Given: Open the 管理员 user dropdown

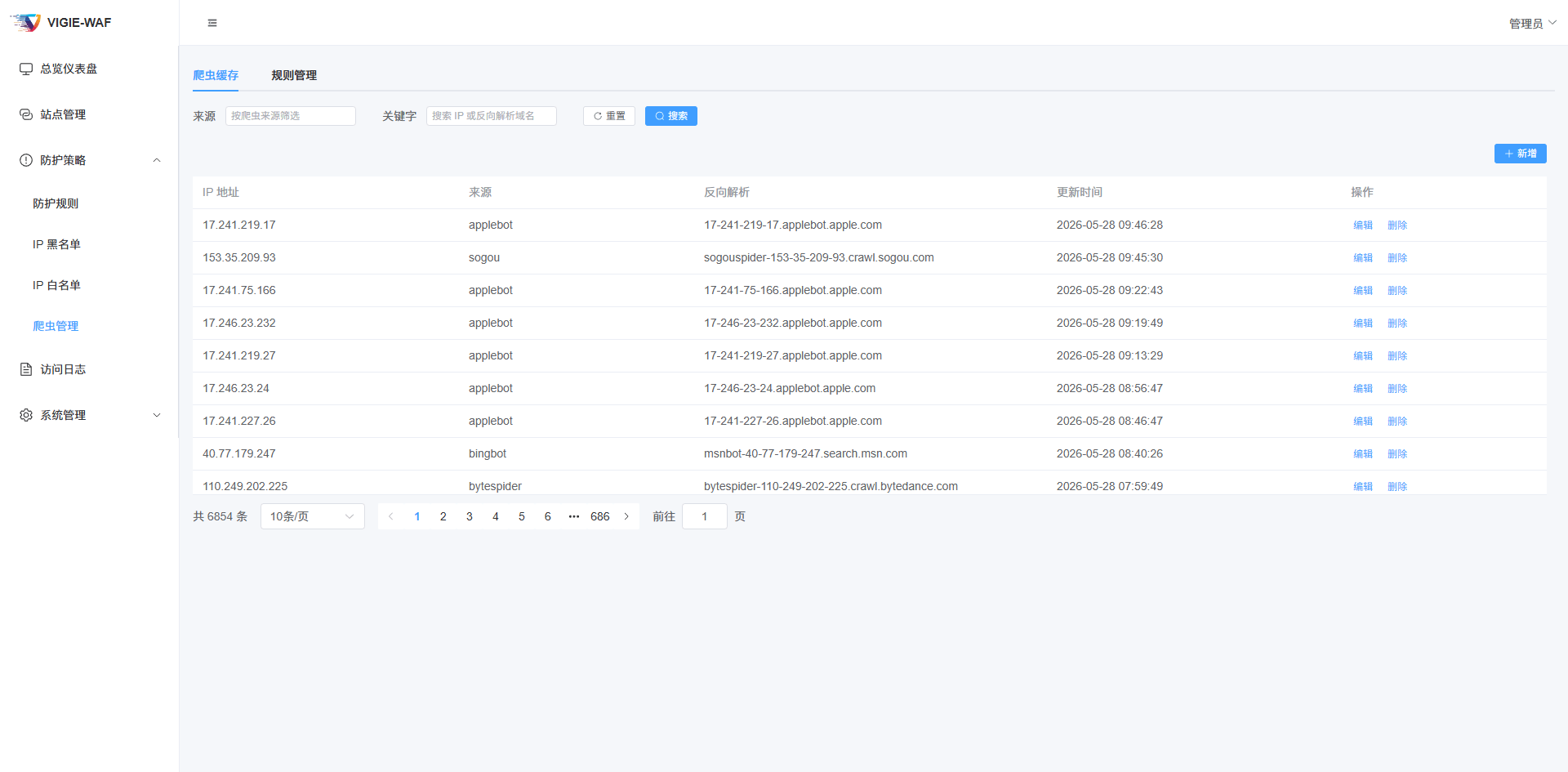Looking at the screenshot, I should (x=1532, y=23).
